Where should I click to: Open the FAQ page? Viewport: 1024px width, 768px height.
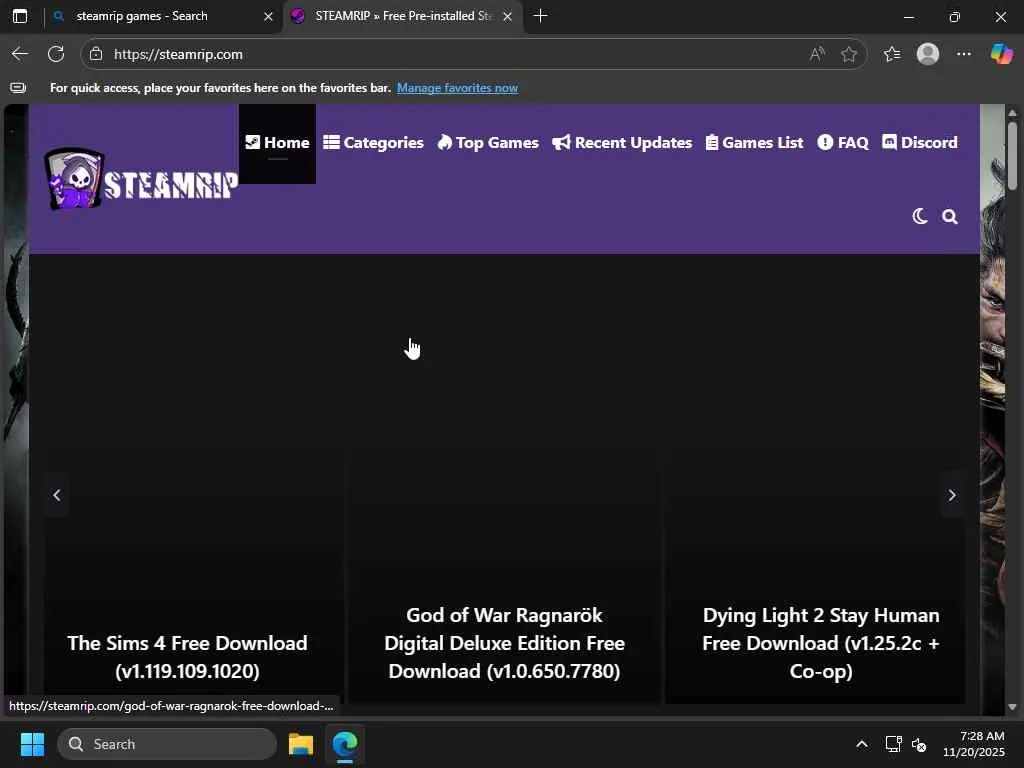[843, 143]
